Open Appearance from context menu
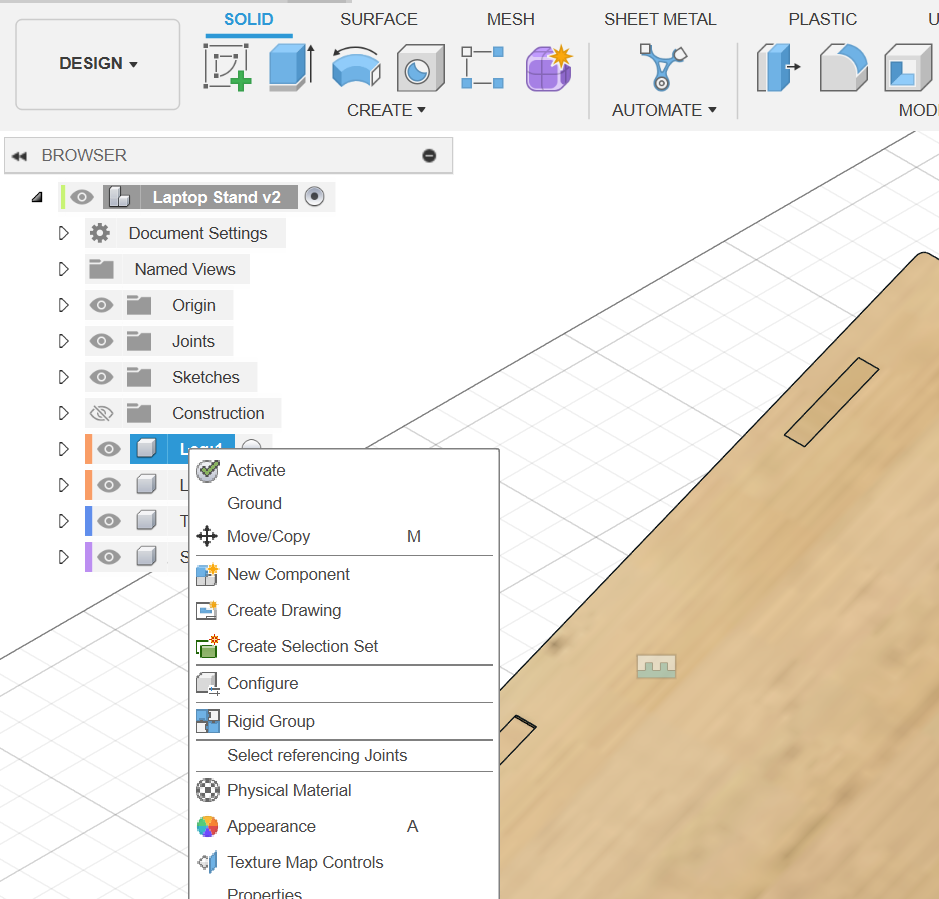This screenshot has height=899, width=939. 344,827
